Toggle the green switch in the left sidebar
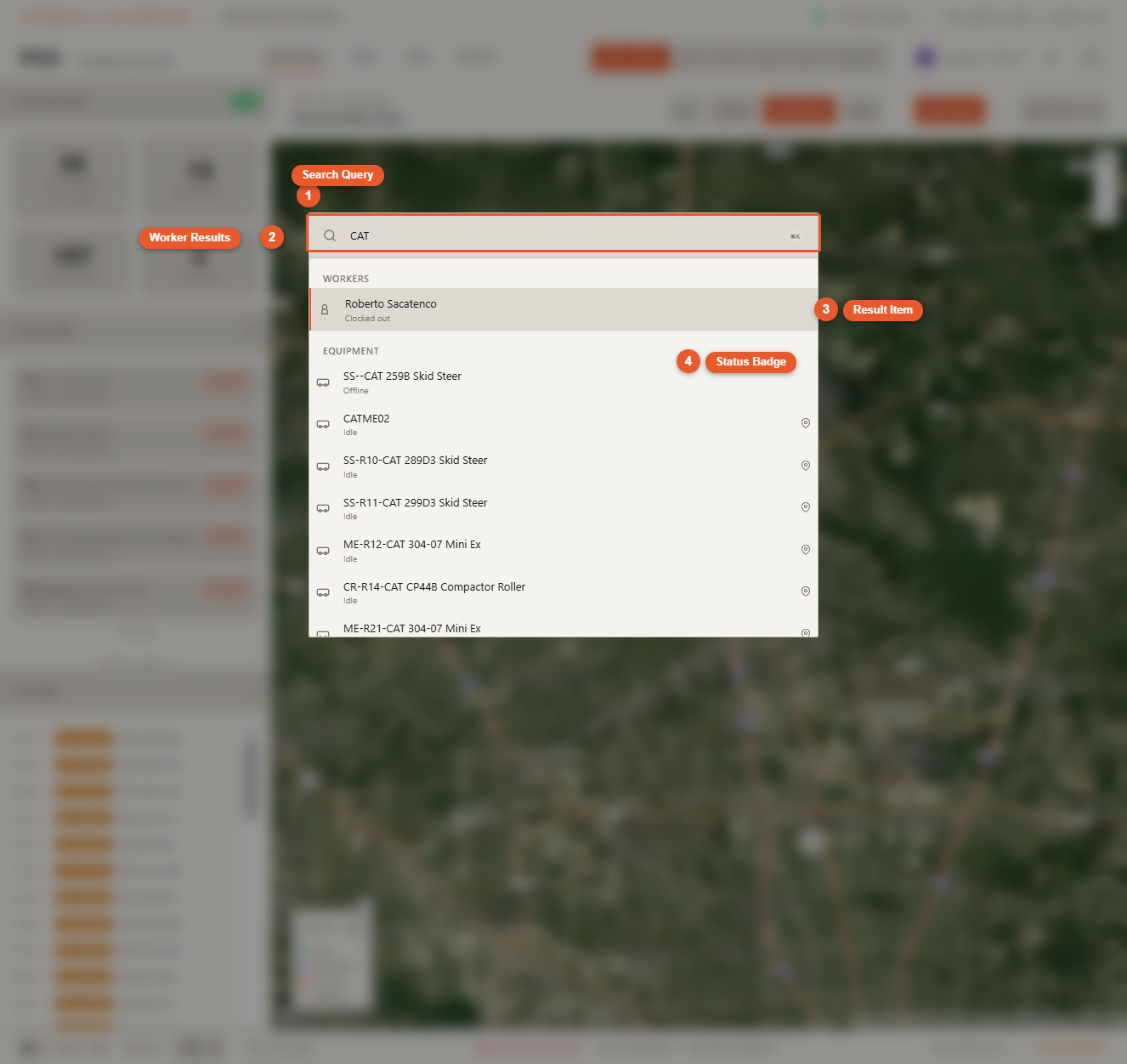 pos(245,101)
